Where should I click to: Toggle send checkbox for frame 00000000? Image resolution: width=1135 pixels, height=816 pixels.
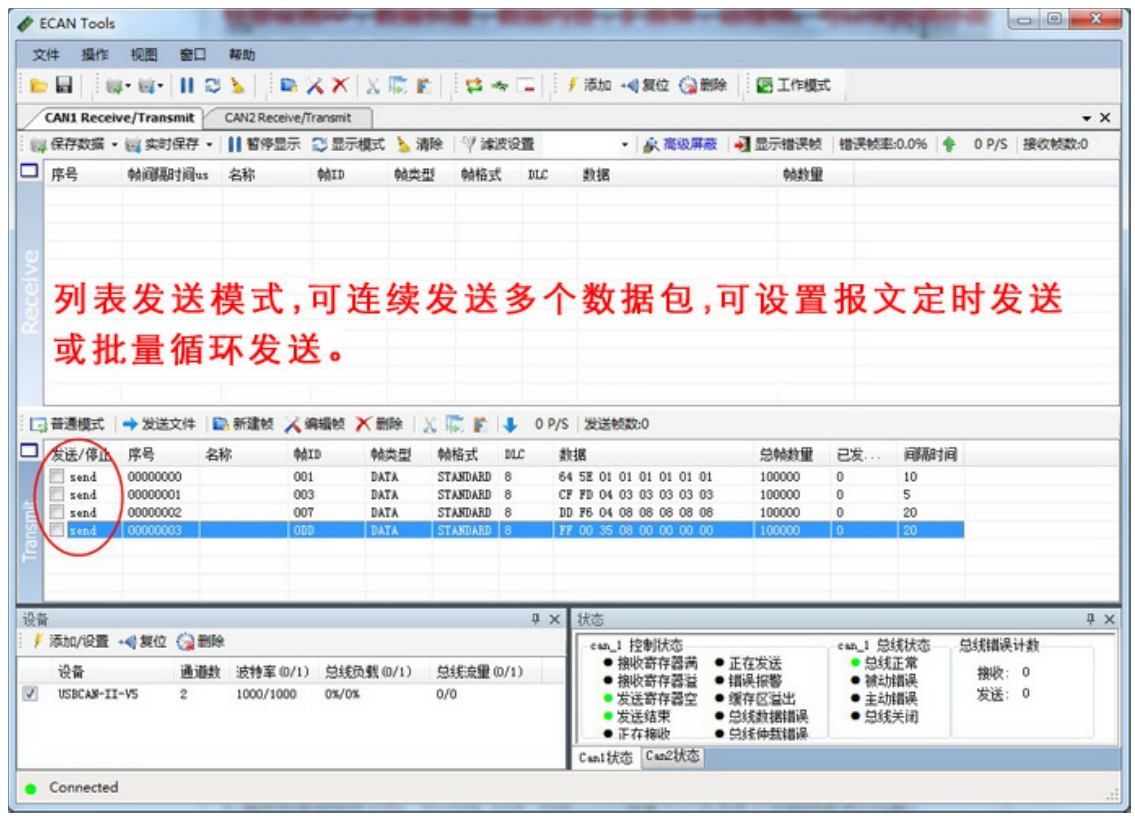point(56,476)
